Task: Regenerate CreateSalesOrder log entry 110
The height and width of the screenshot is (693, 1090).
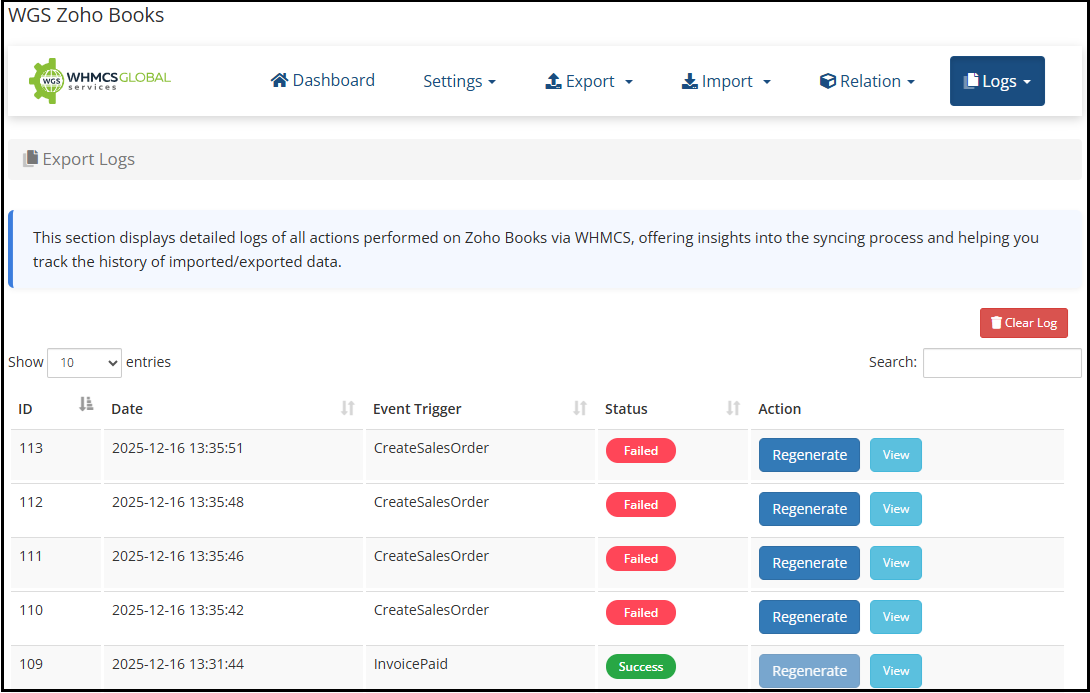Action: pyautogui.click(x=809, y=617)
